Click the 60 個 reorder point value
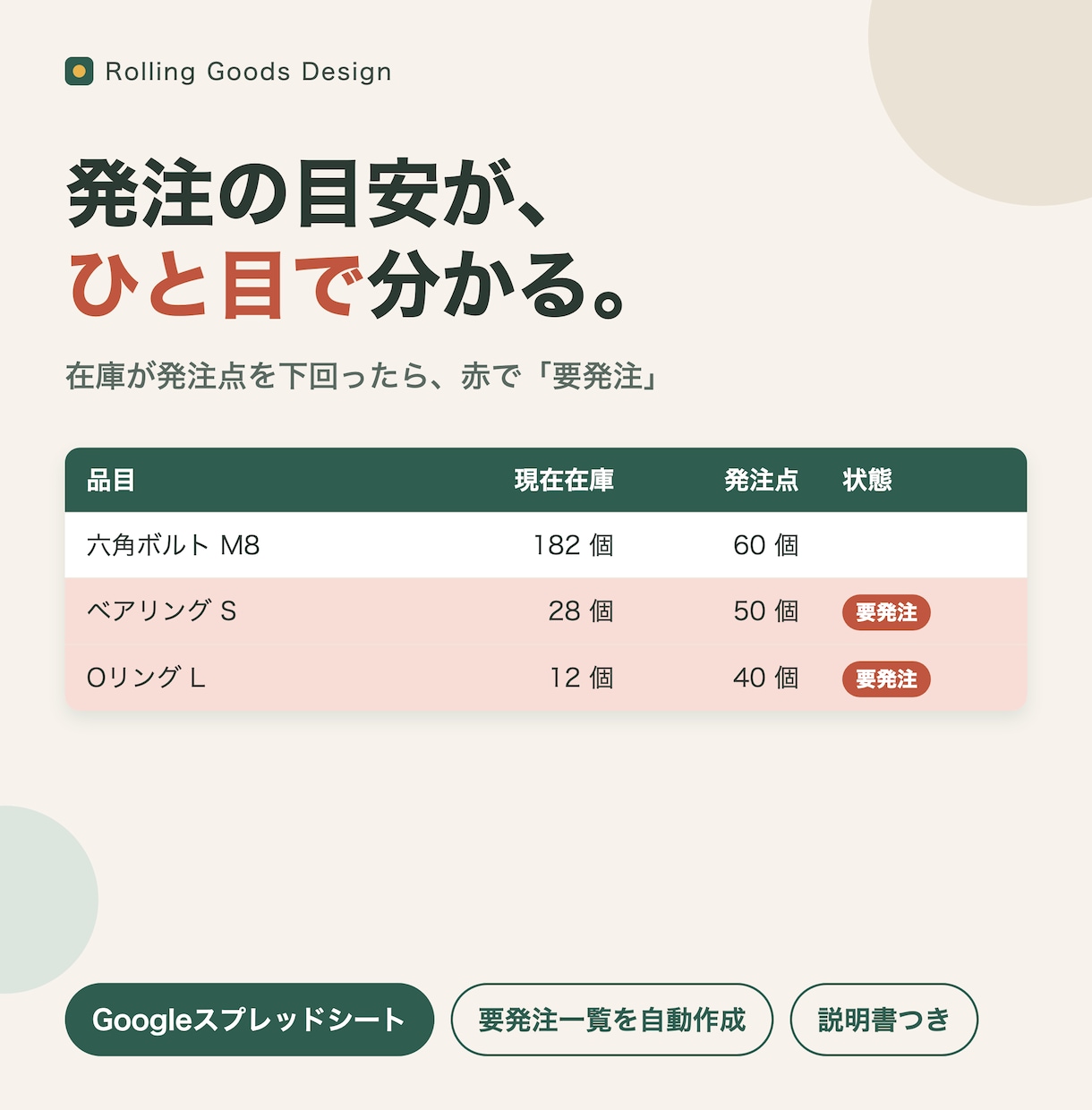1092x1110 pixels. [766, 545]
